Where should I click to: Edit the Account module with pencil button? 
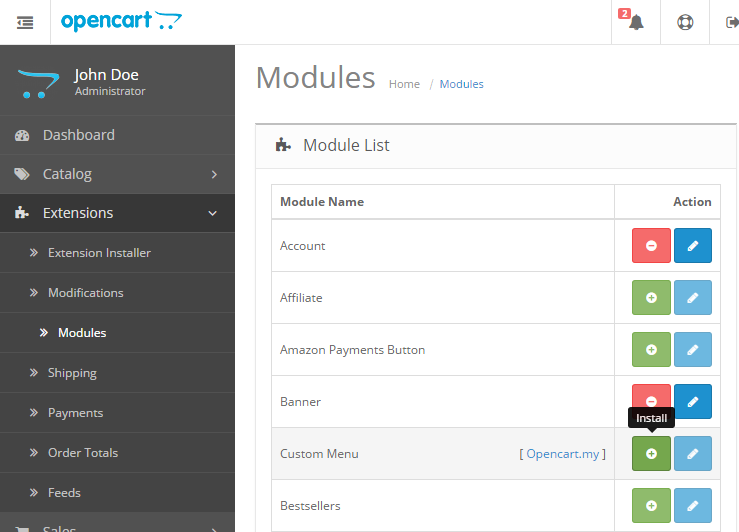693,246
